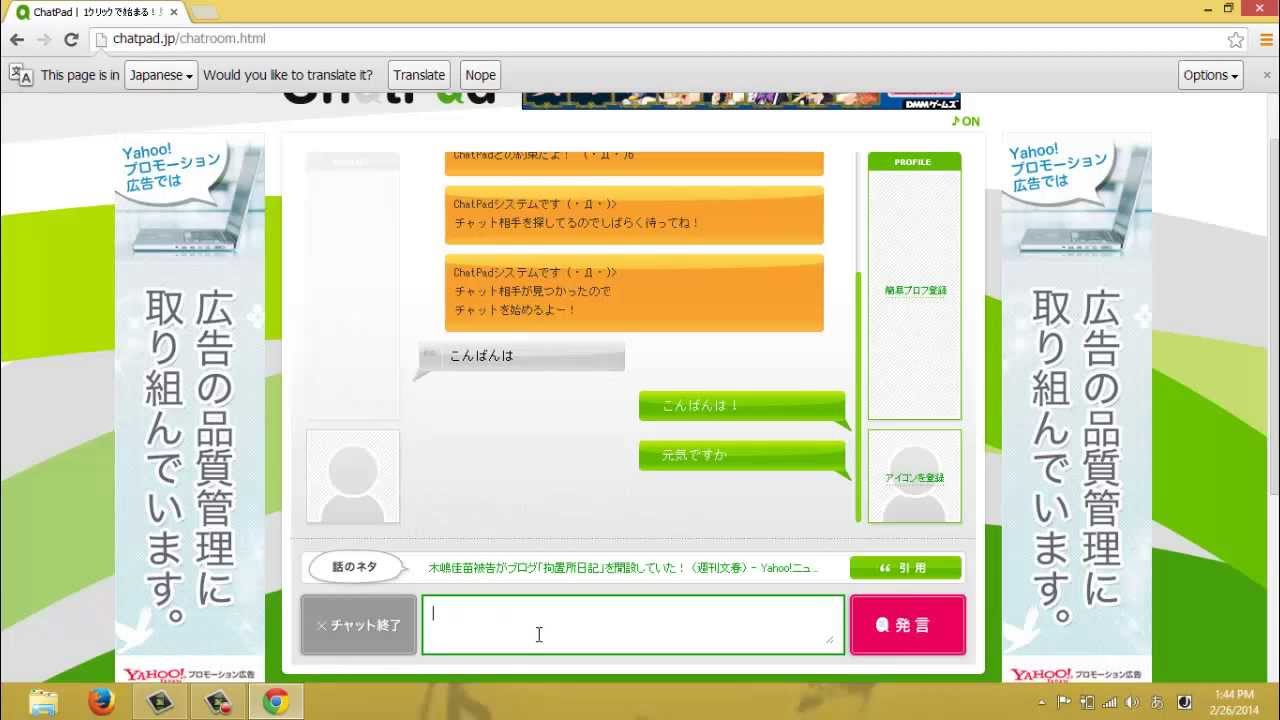Viewport: 1280px width, 720px height.
Task: Click the チャット終了 end chat button
Action: pos(358,625)
